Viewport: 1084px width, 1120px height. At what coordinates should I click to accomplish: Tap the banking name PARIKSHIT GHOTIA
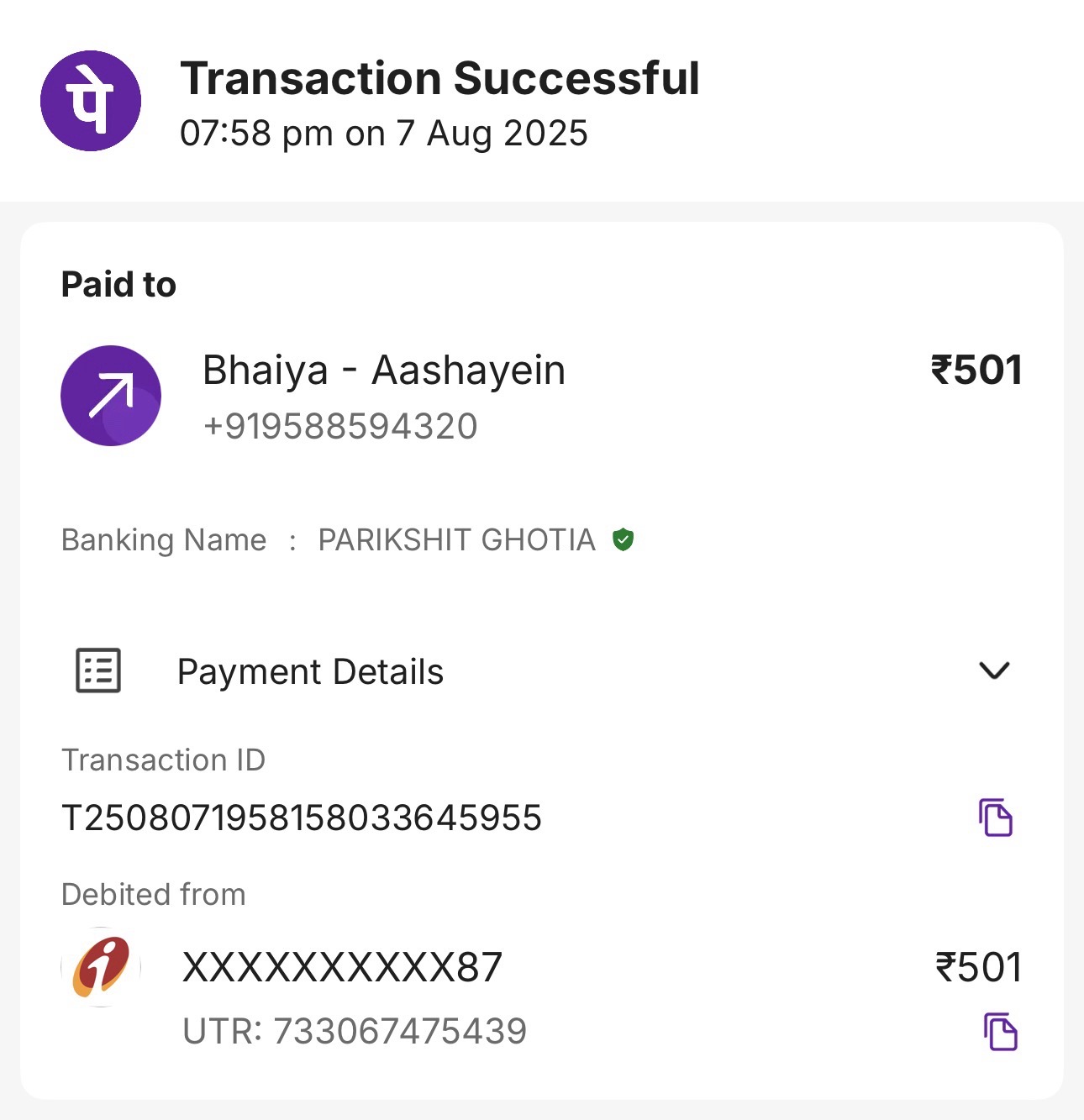click(x=456, y=539)
